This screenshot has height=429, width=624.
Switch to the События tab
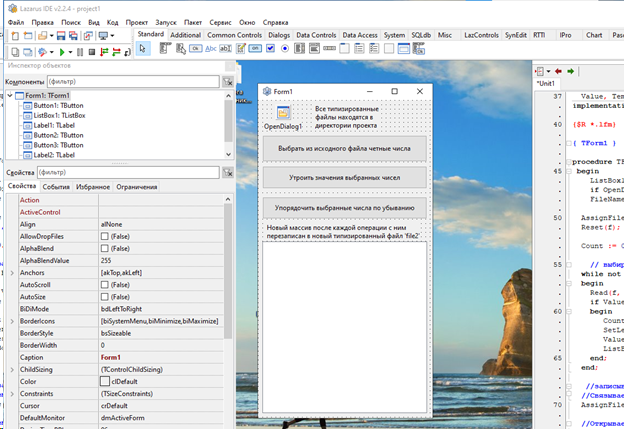click(x=55, y=187)
